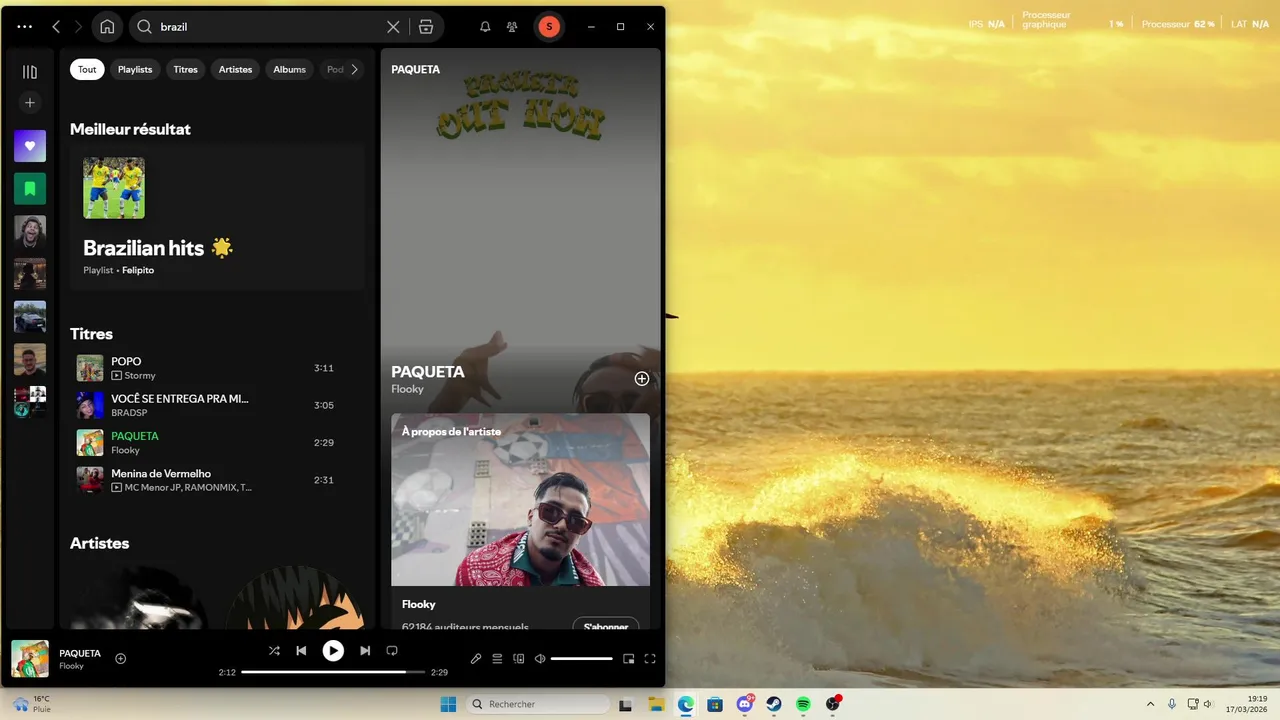Image resolution: width=1280 pixels, height=720 pixels.
Task: Open the 'Brazilian hits' playlist result
Action: [x=217, y=217]
